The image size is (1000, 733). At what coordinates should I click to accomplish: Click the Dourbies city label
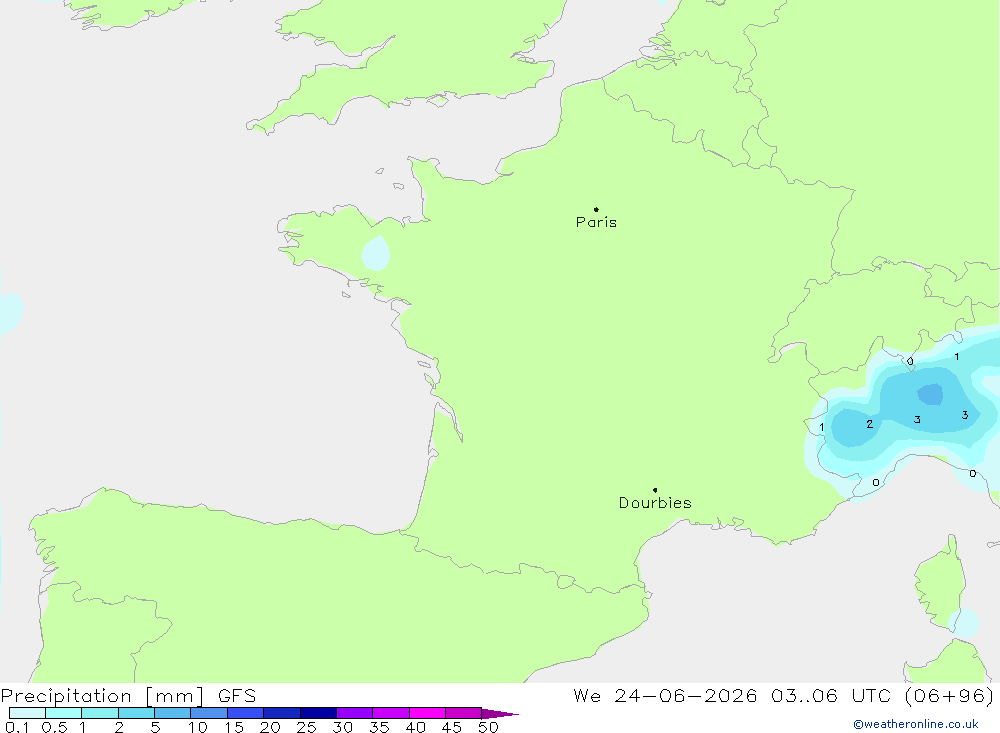pos(655,503)
